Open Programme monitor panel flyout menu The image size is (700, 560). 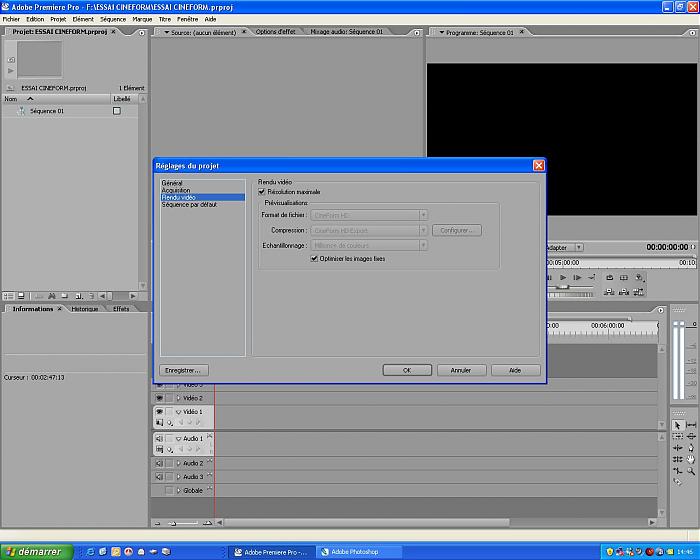pyautogui.click(x=692, y=33)
